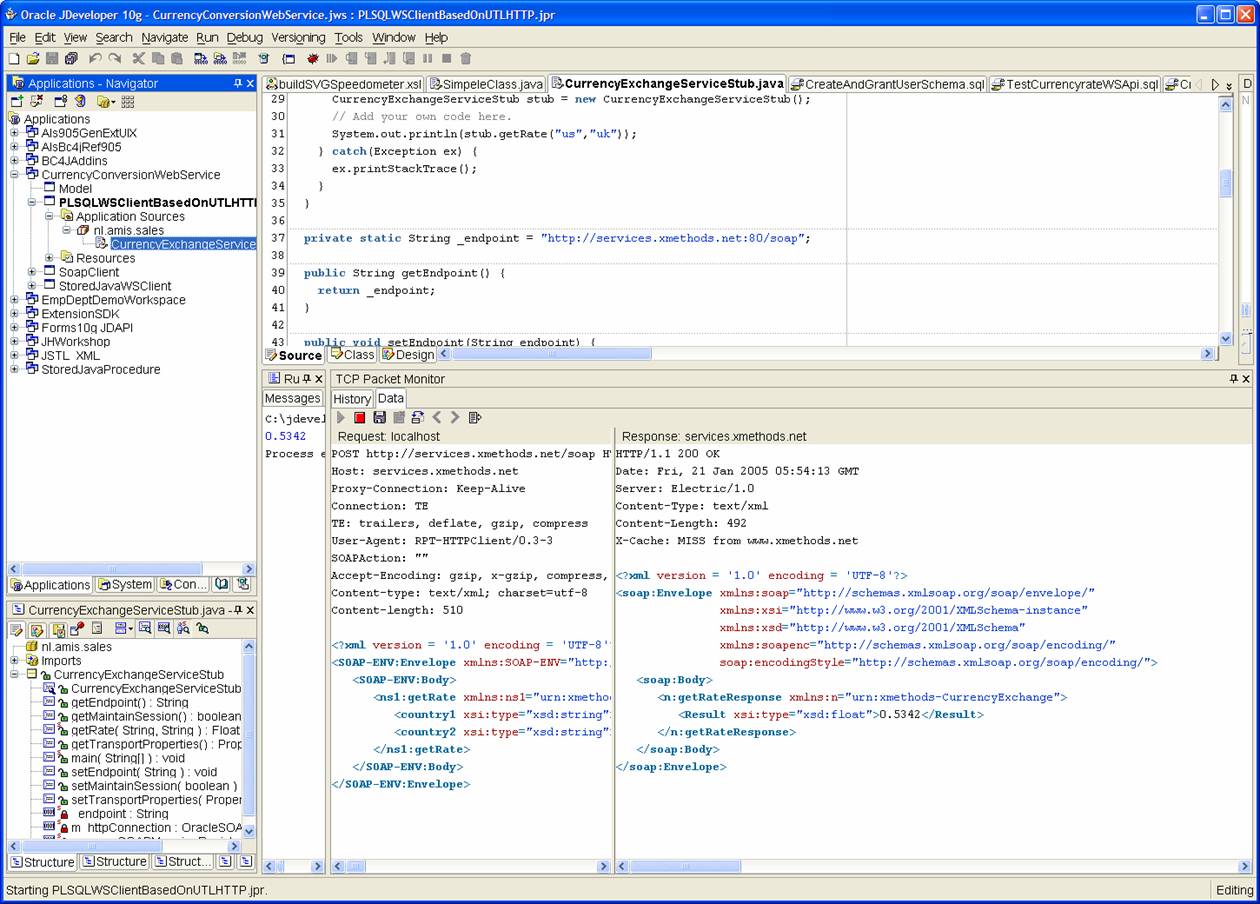
Task: Toggle the pin on Structure panel header
Action: tap(237, 610)
